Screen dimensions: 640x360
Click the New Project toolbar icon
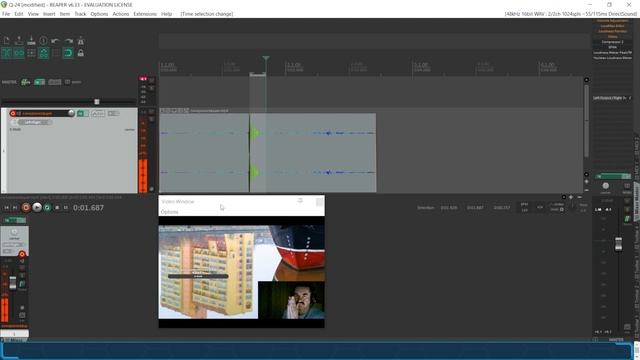click(7, 40)
